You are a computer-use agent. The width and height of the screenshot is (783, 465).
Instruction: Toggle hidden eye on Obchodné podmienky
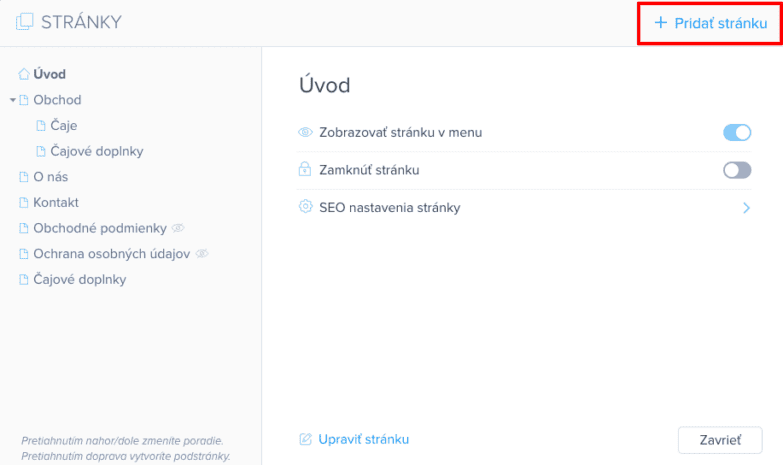coord(178,228)
